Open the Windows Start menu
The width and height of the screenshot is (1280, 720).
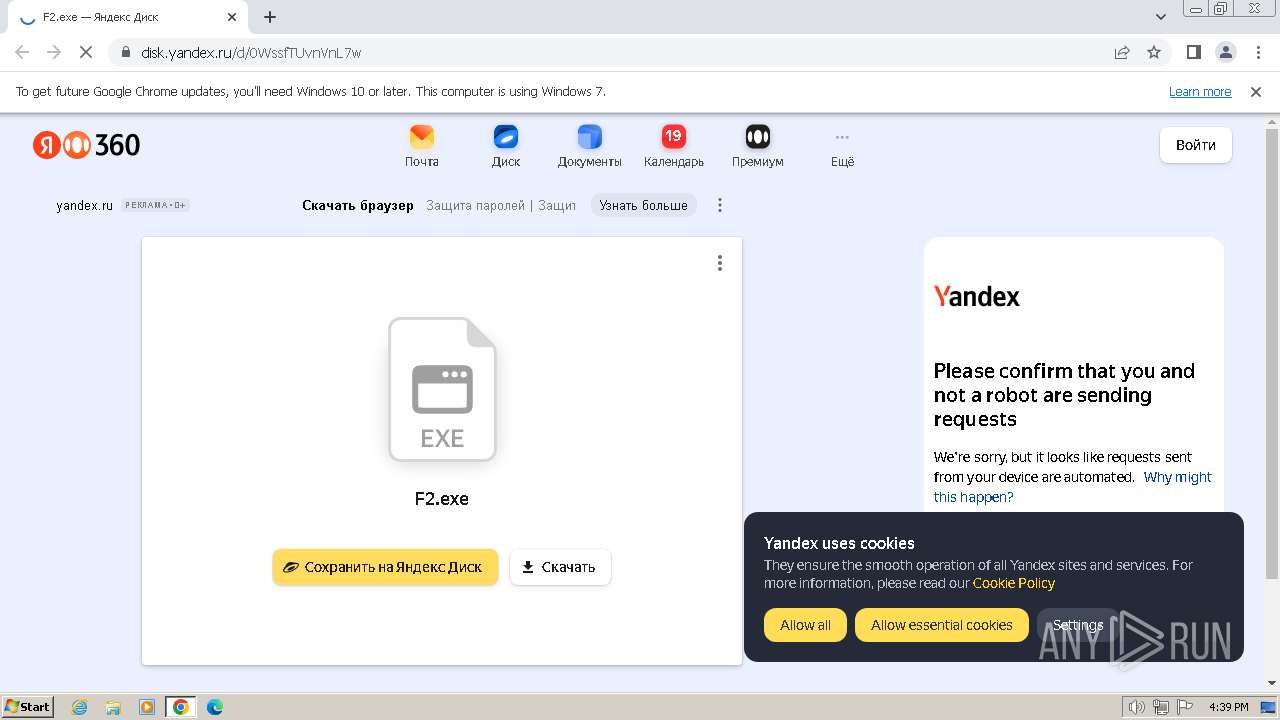(x=28, y=706)
